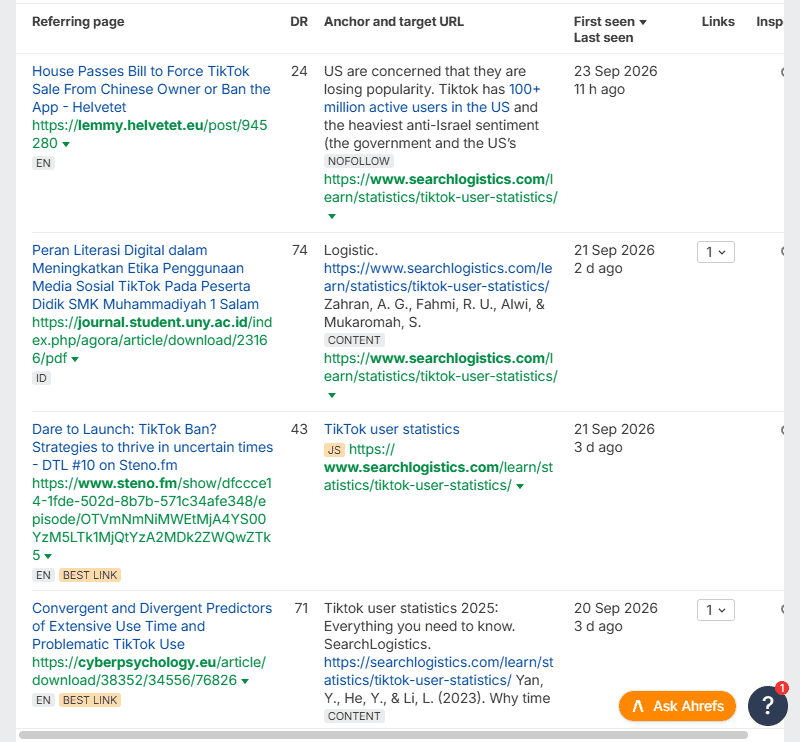The width and height of the screenshot is (800, 742).
Task: Click searchlogistics link in Logistic anchor text
Action: pyautogui.click(x=438, y=277)
